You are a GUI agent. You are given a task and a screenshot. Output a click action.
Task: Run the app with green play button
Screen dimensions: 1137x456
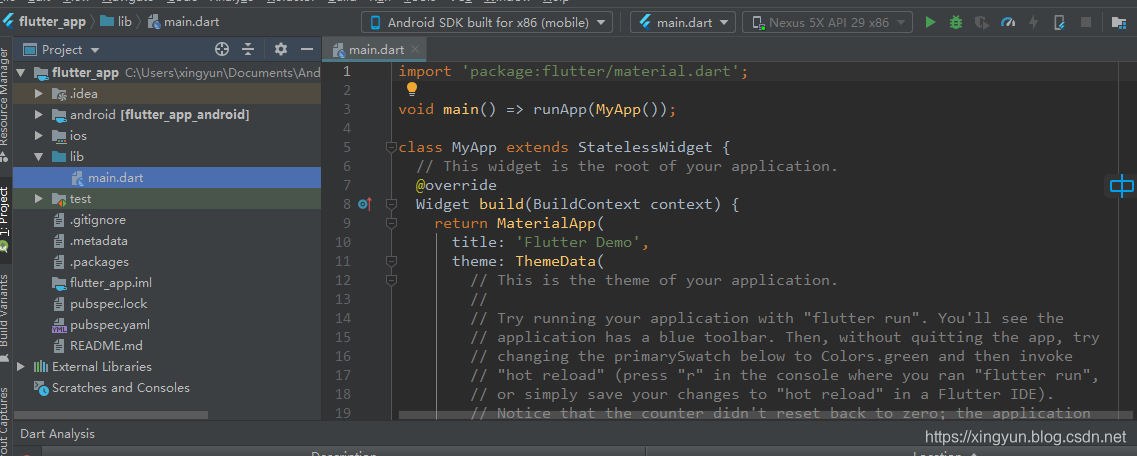pos(930,22)
